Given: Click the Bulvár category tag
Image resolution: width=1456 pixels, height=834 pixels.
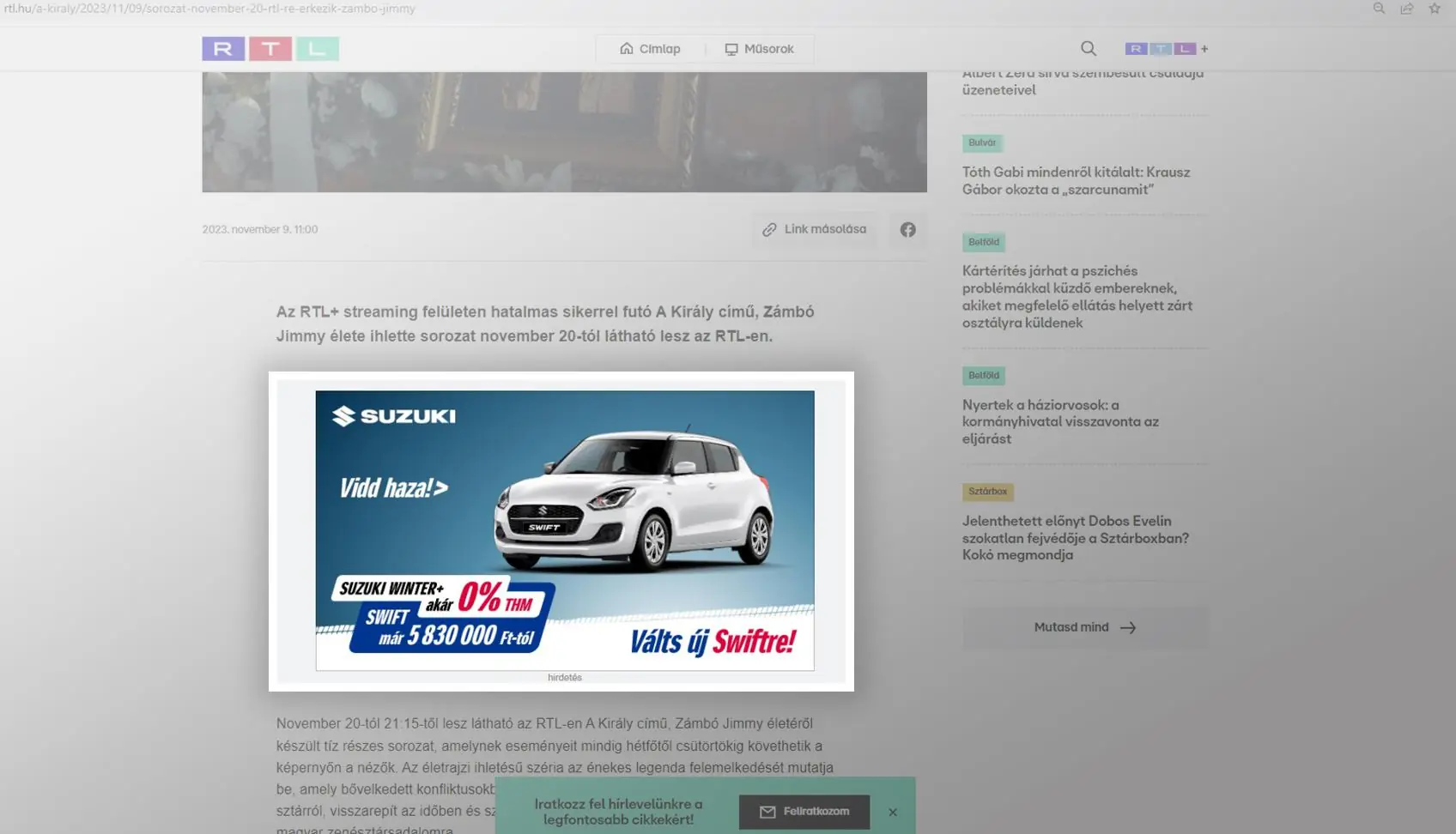Looking at the screenshot, I should click(982, 142).
